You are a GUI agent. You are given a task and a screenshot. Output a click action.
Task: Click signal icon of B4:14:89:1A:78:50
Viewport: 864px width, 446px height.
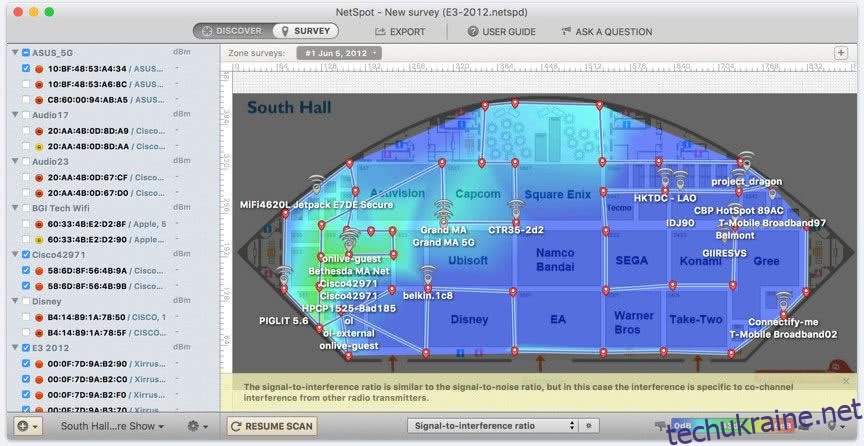pos(39,318)
